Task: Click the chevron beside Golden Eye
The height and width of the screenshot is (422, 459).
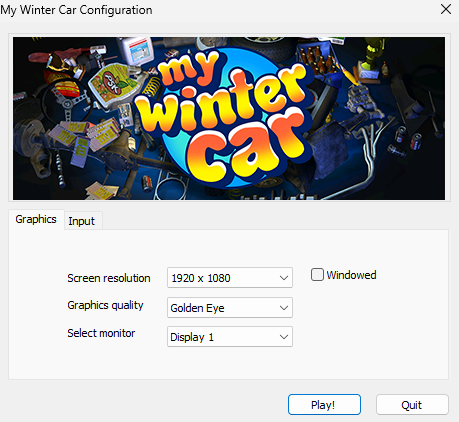Action: [284, 308]
